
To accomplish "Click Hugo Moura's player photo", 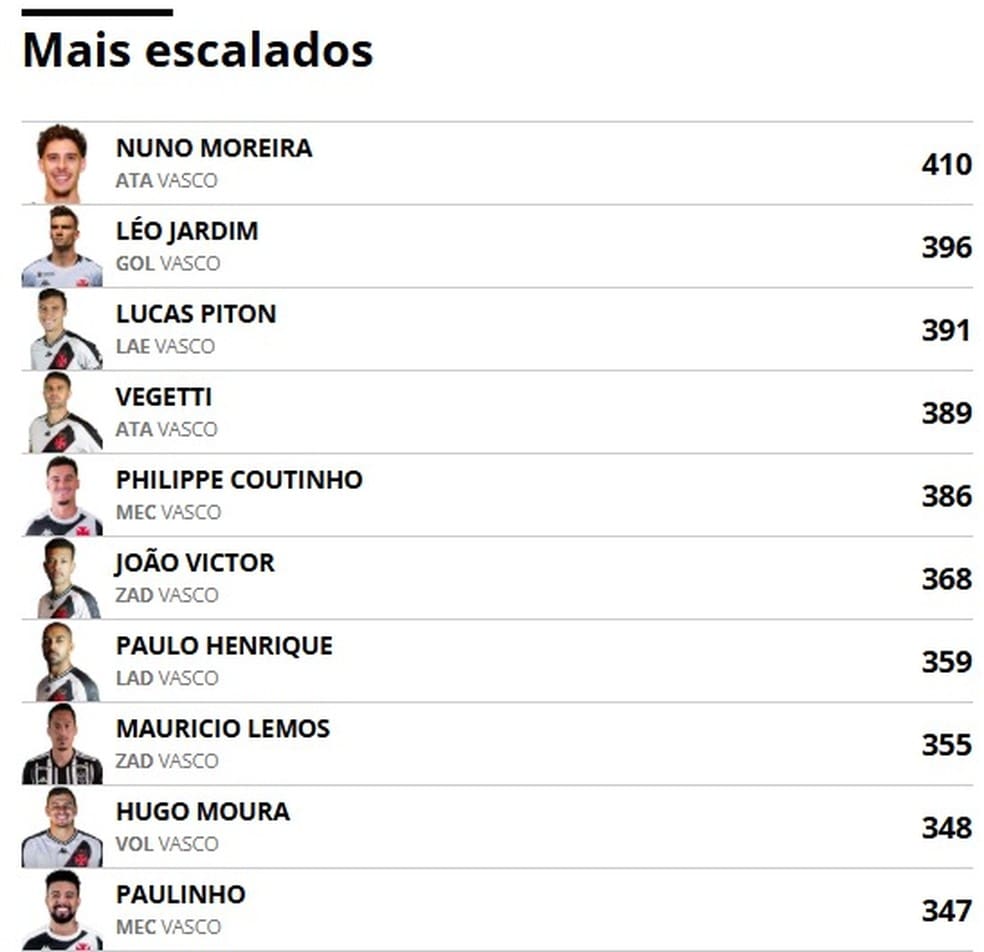I will tap(62, 827).
